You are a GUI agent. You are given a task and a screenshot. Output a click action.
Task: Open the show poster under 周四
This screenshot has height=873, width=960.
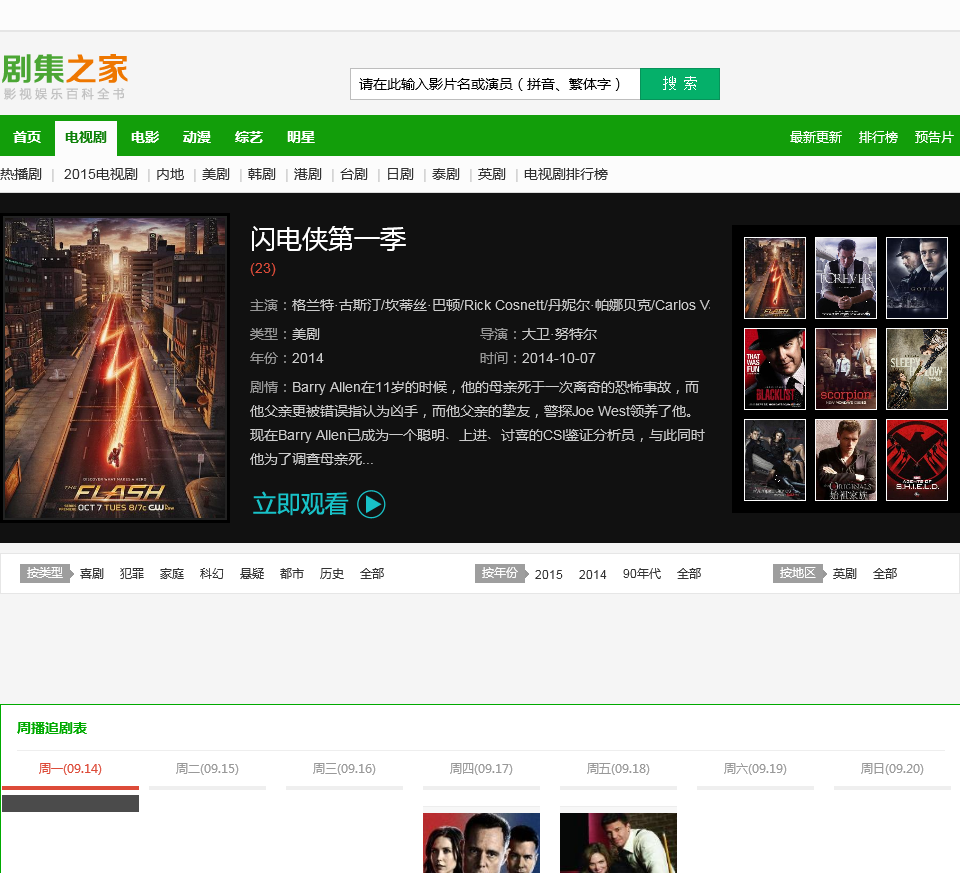481,843
